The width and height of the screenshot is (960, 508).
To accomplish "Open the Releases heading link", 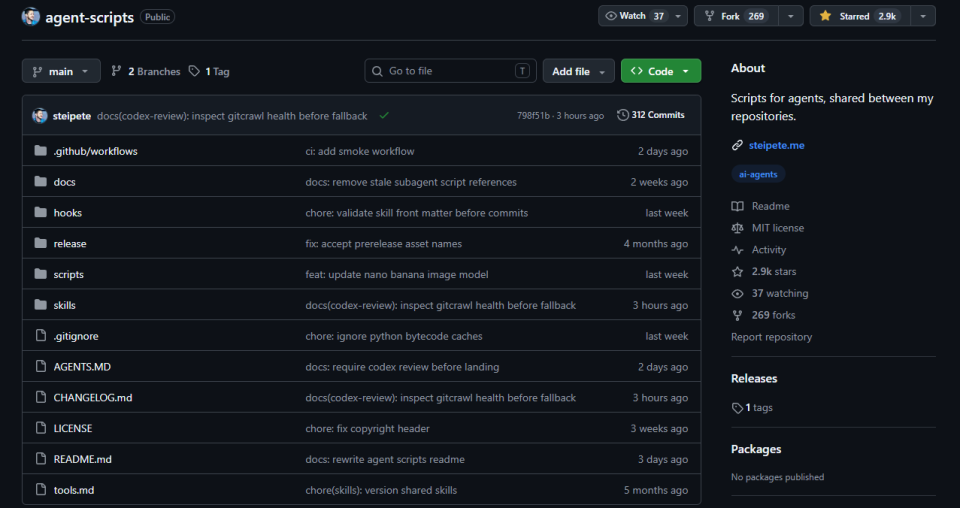I will (x=754, y=378).
